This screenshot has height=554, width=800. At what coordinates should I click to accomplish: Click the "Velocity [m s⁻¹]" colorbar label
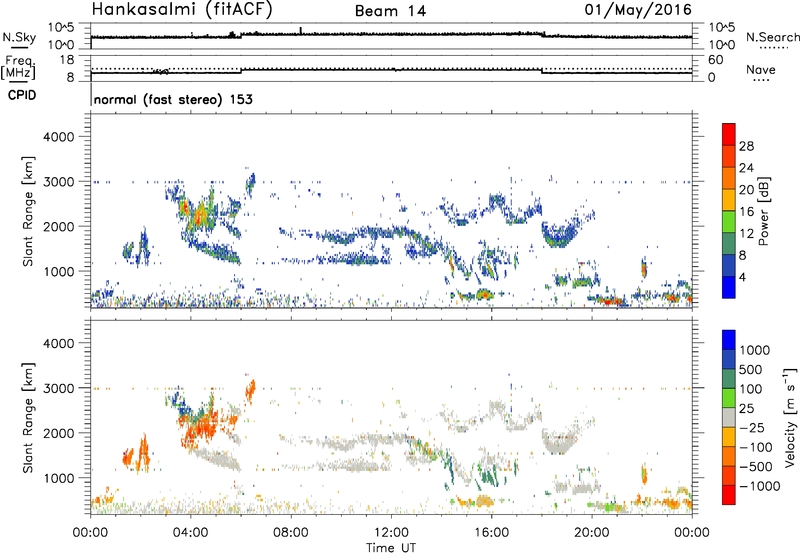790,417
